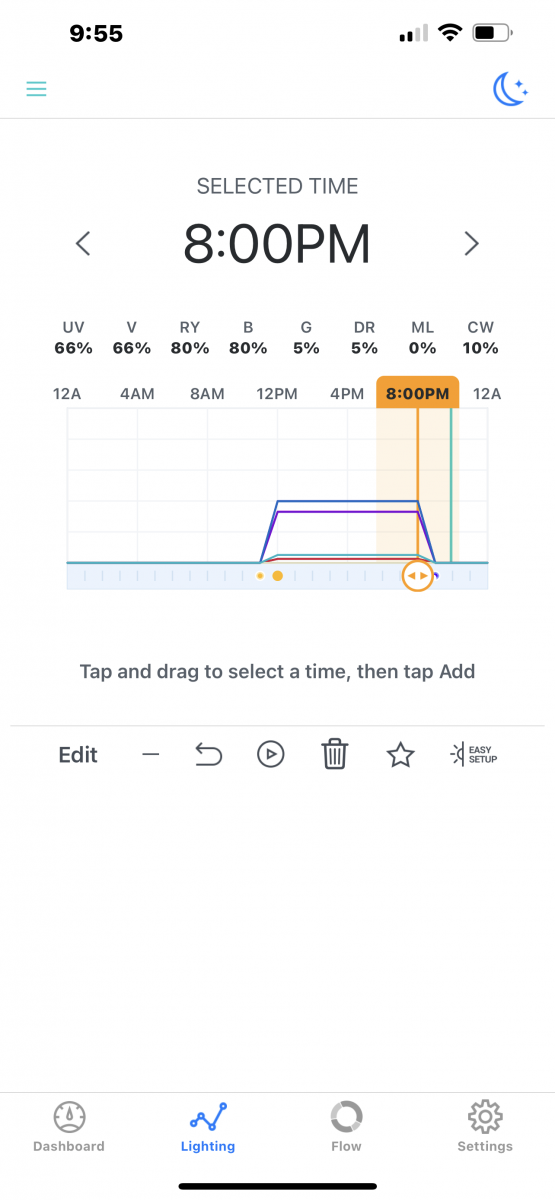
Task: Open the hamburger menu
Action: tap(36, 89)
